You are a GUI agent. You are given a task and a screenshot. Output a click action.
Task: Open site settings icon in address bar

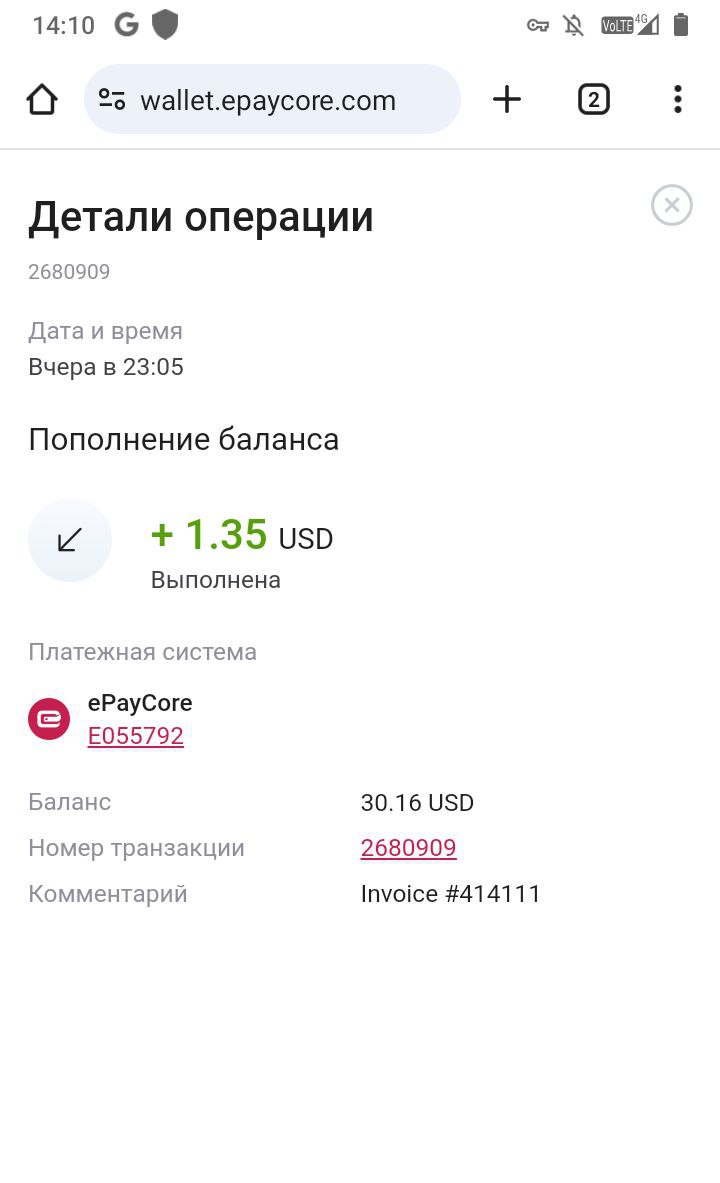click(x=112, y=100)
